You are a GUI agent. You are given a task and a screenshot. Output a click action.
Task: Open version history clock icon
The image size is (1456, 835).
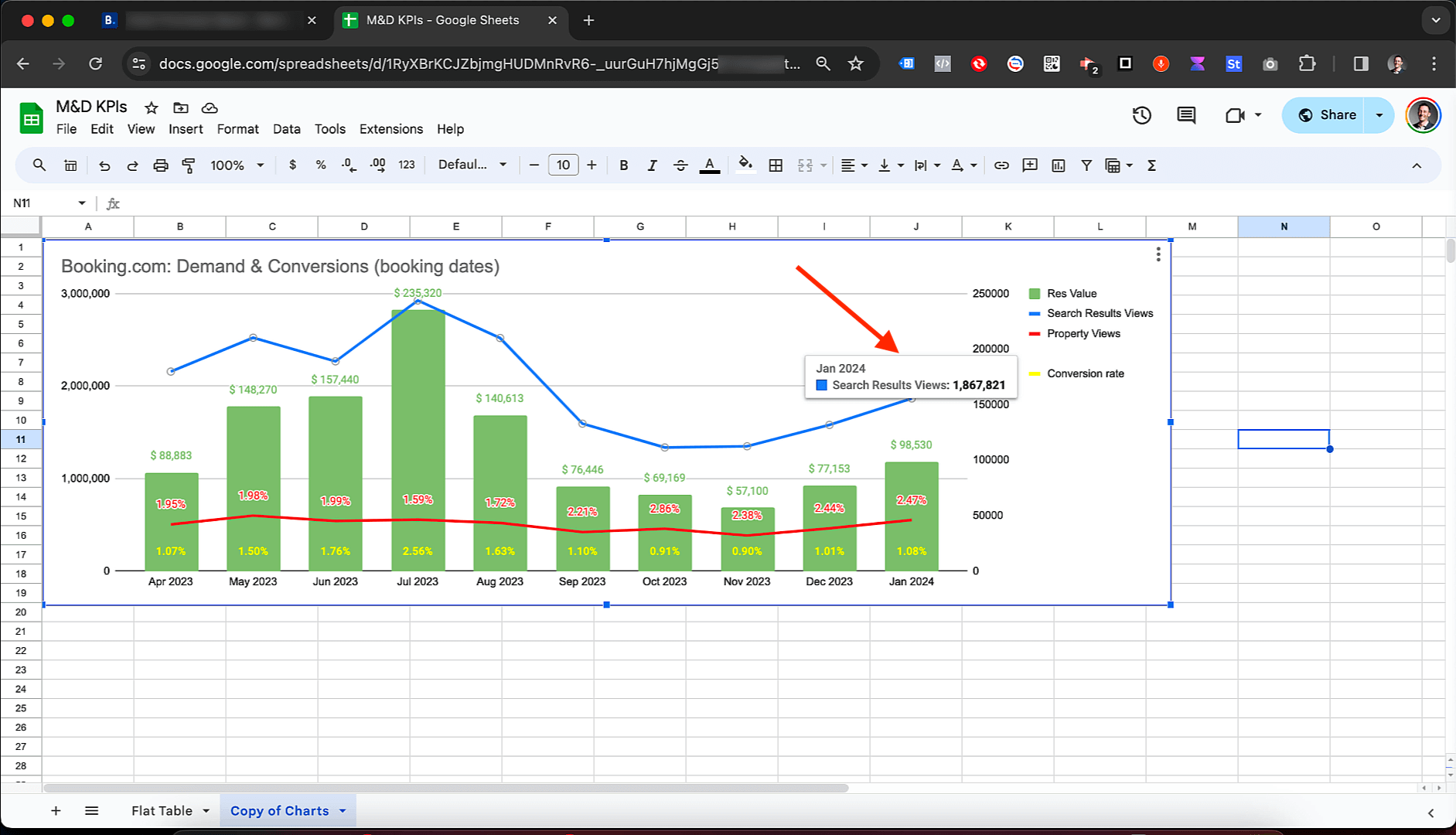pyautogui.click(x=1142, y=115)
